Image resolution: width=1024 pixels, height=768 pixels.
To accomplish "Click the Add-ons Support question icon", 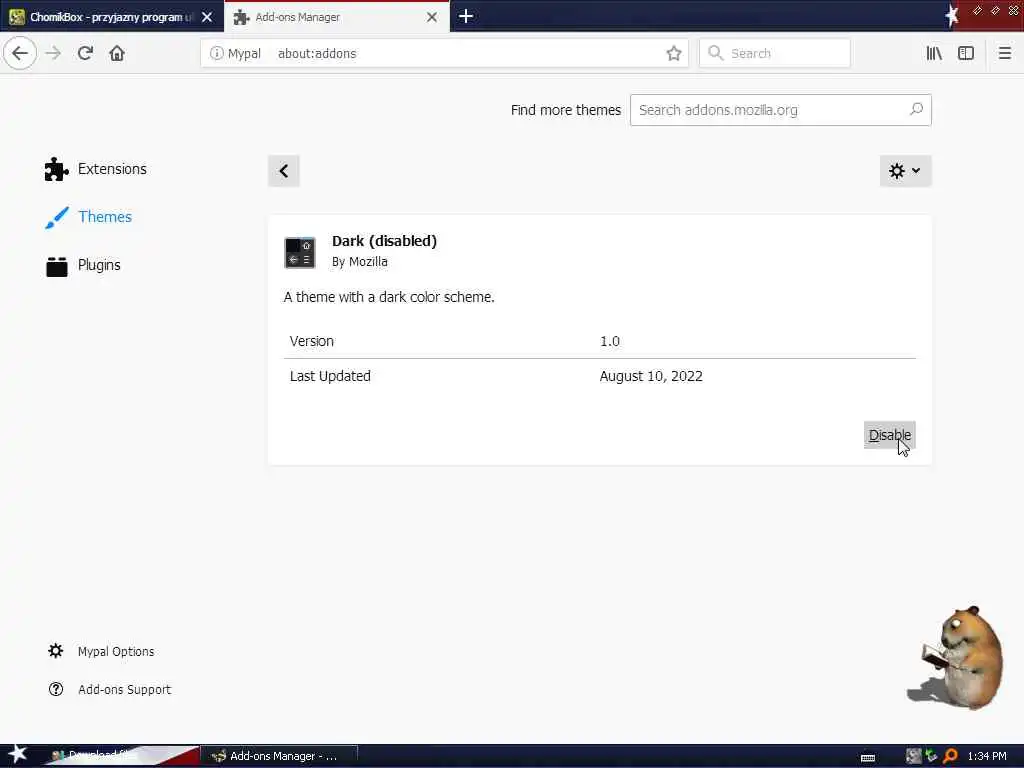I will [x=56, y=689].
